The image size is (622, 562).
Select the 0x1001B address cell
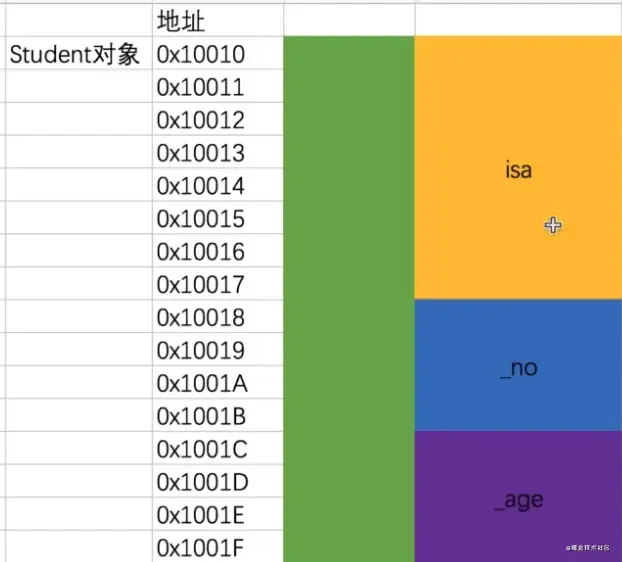point(217,416)
